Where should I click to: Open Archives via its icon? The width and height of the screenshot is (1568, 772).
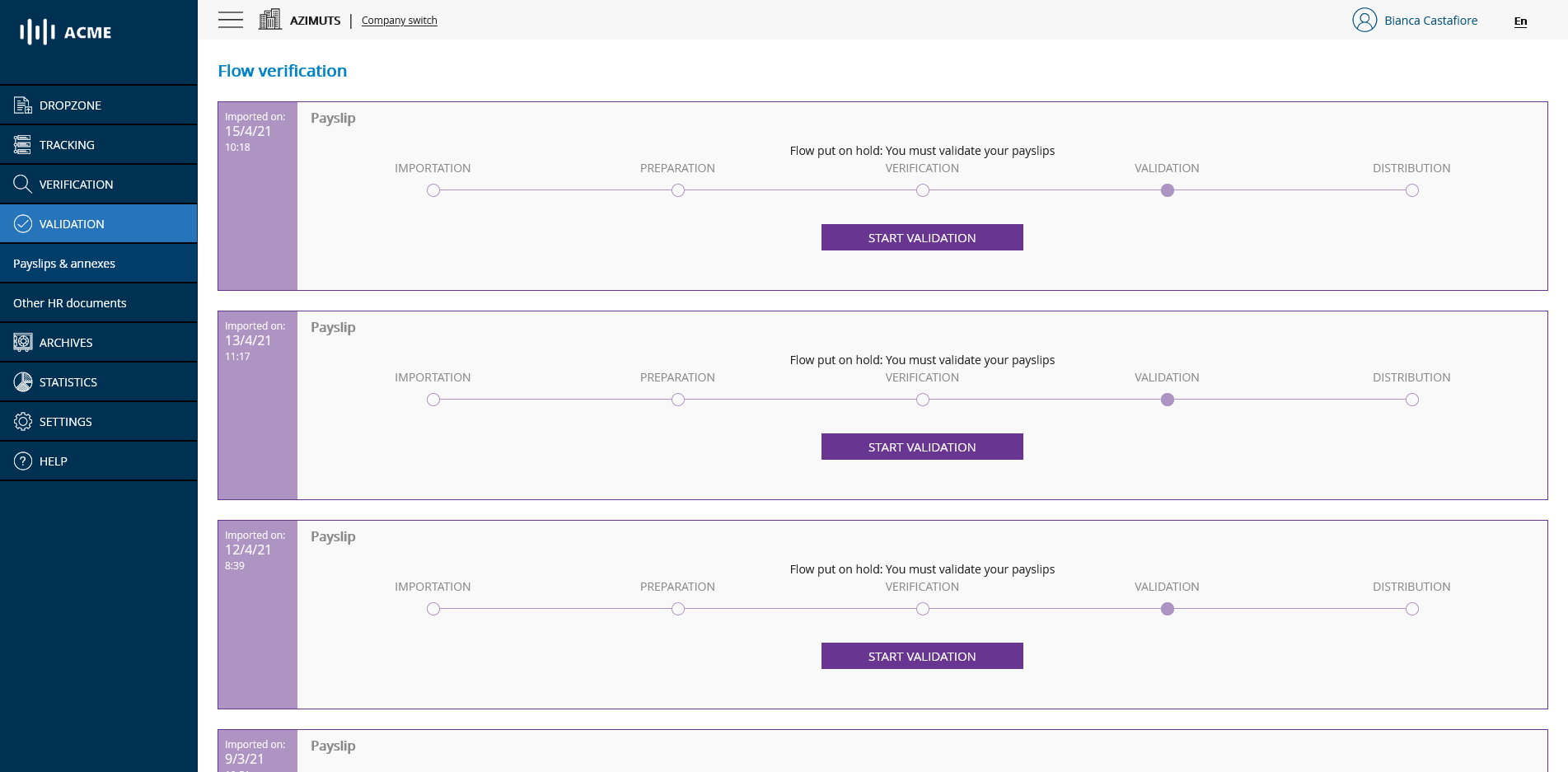[x=22, y=342]
